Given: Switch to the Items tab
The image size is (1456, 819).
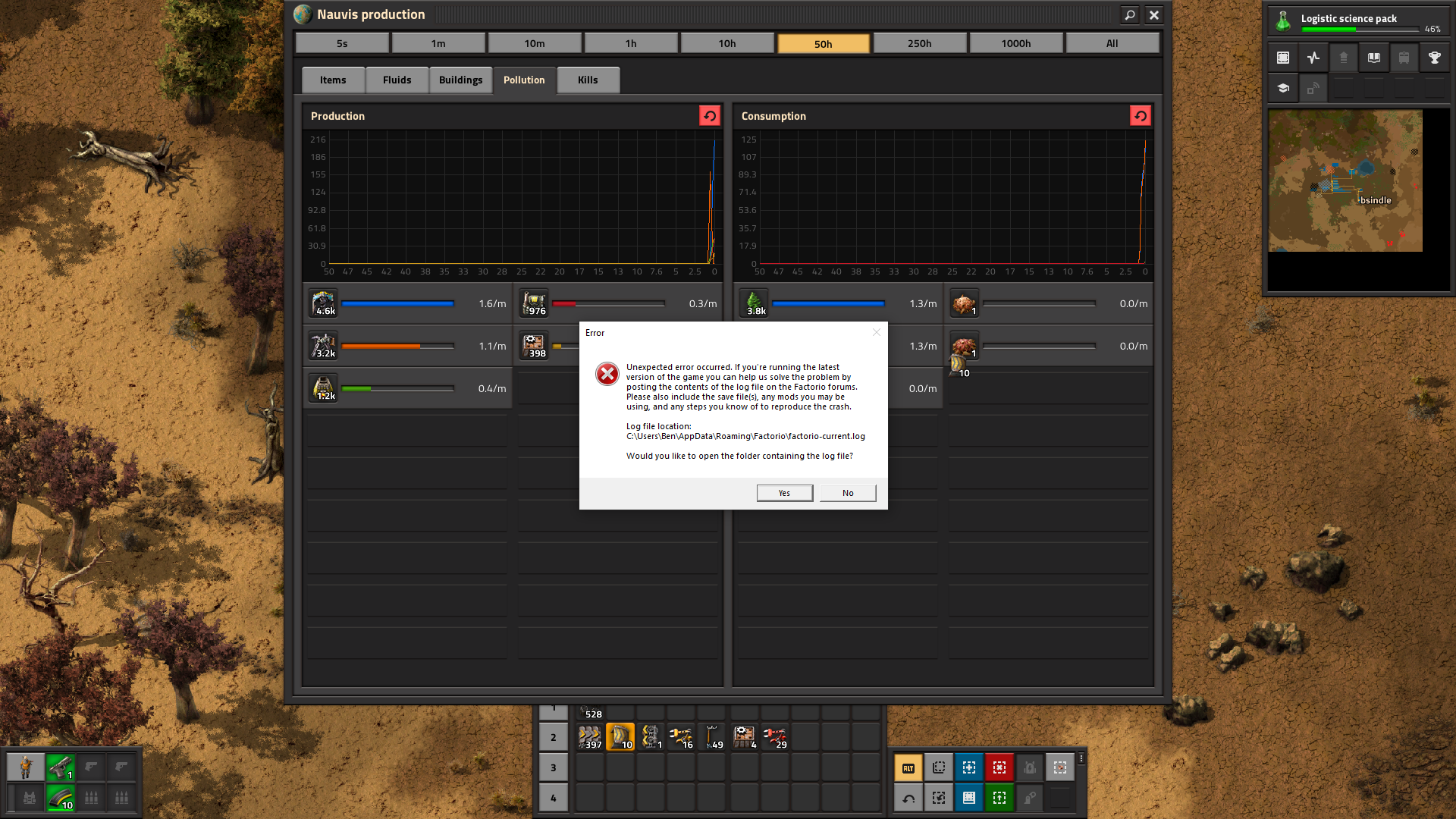Looking at the screenshot, I should (333, 80).
